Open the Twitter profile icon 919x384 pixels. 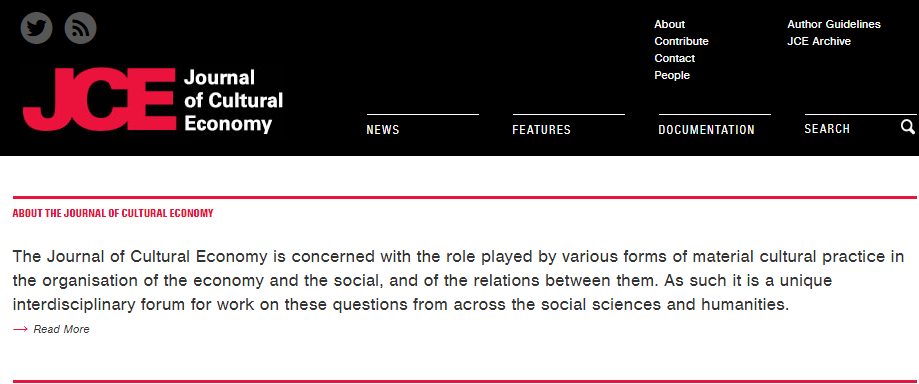pos(36,28)
